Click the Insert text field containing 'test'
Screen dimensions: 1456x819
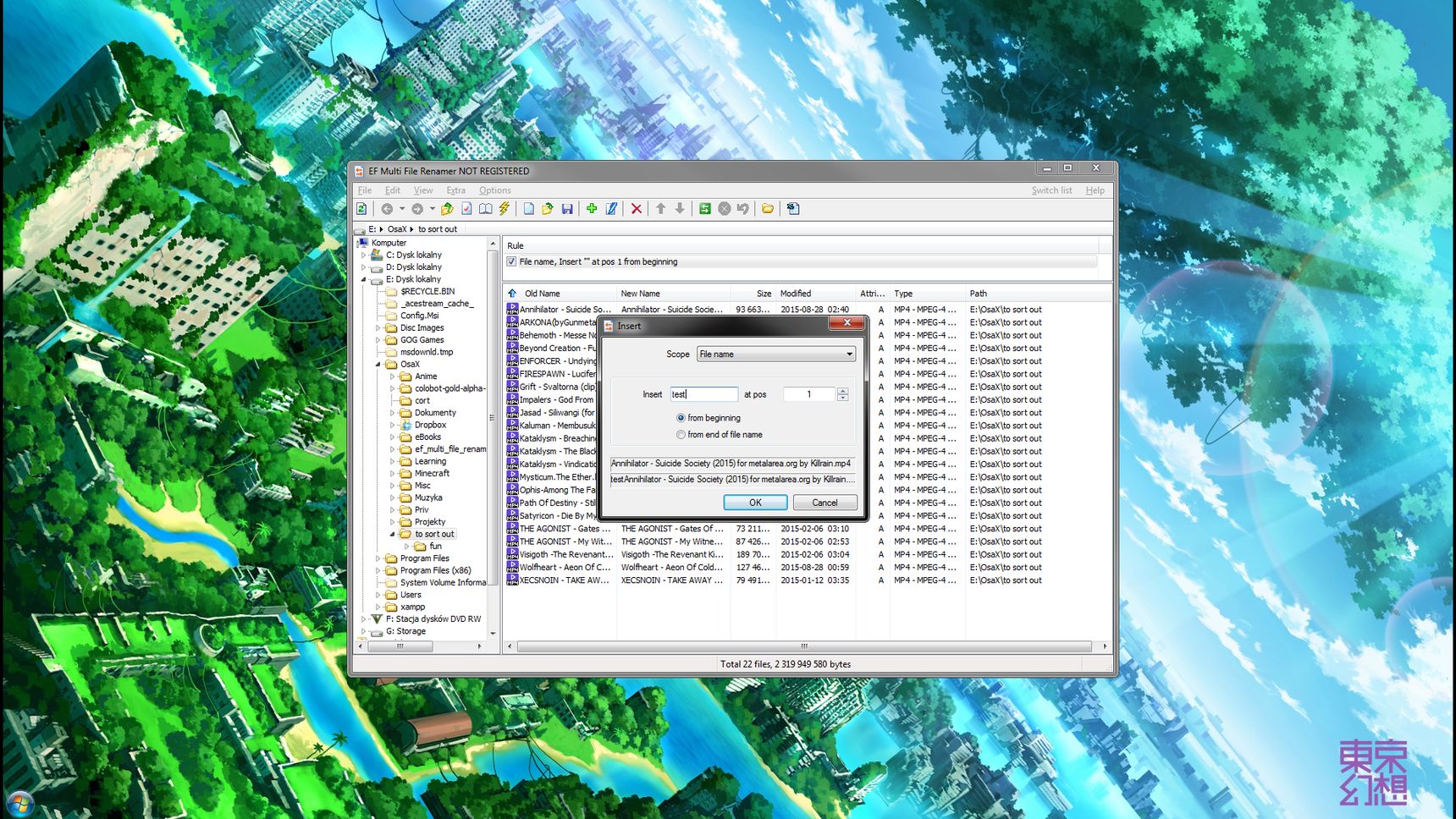[704, 394]
